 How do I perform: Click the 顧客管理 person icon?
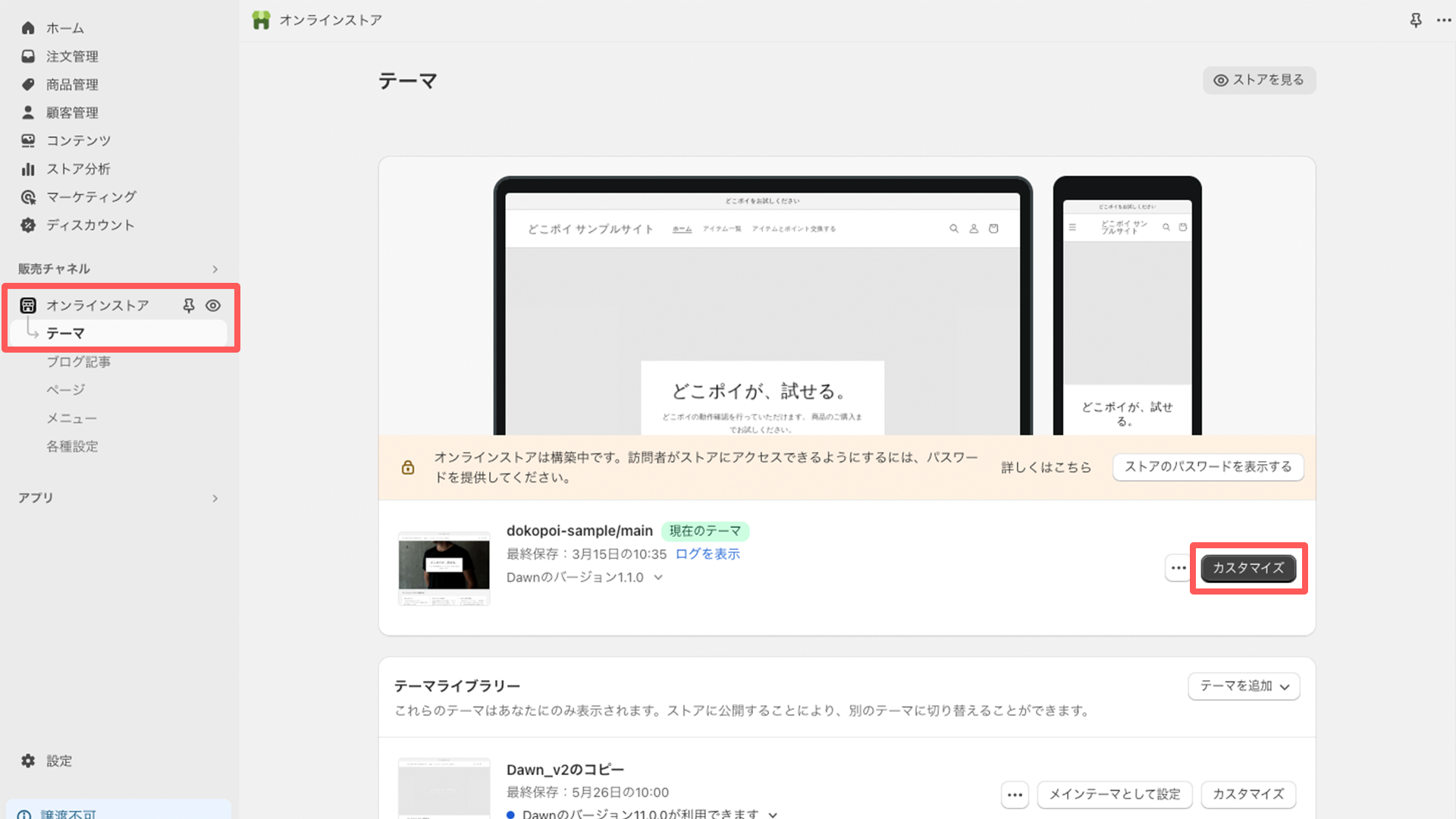[28, 112]
